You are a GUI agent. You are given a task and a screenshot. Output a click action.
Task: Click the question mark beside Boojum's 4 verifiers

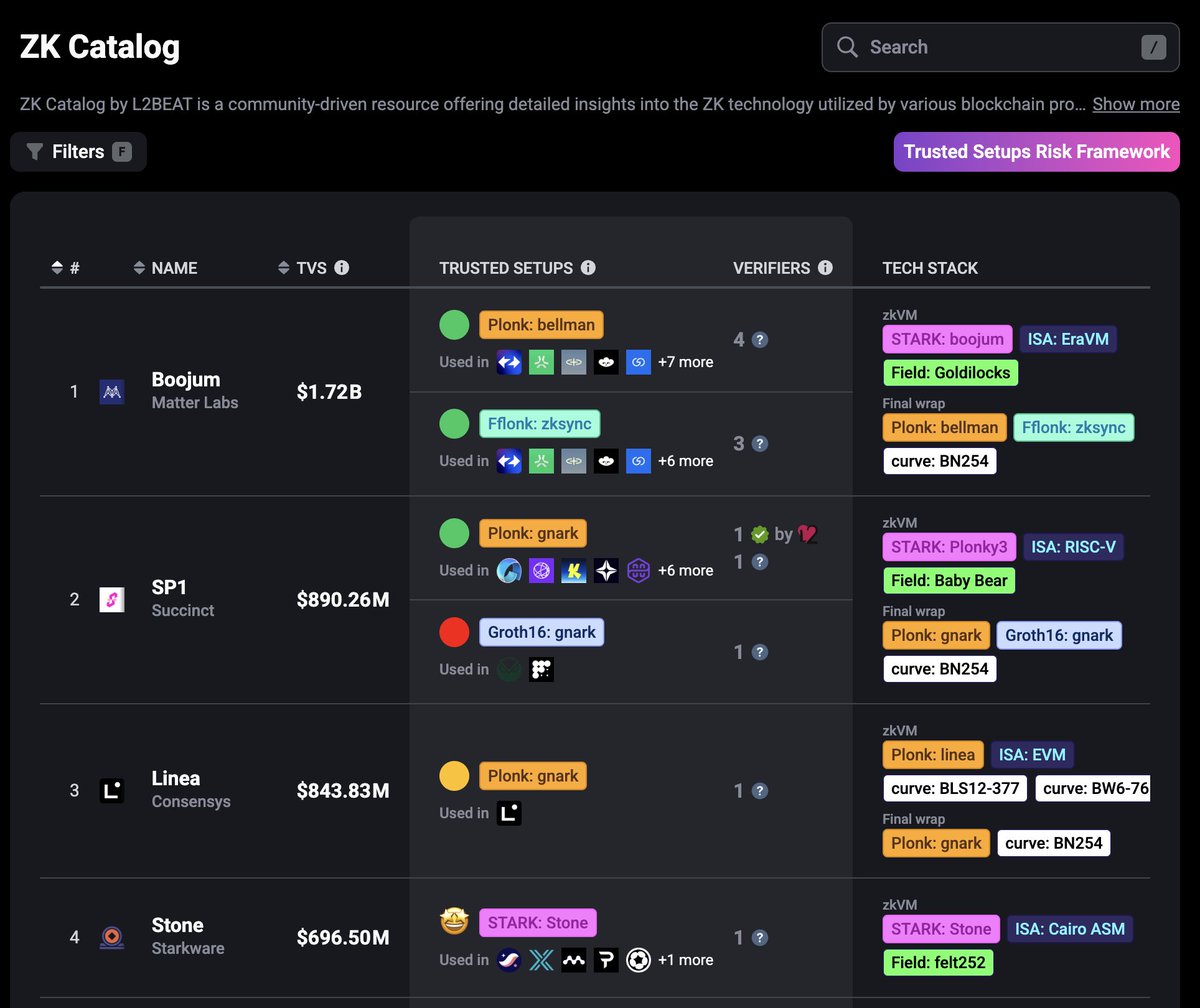click(760, 340)
